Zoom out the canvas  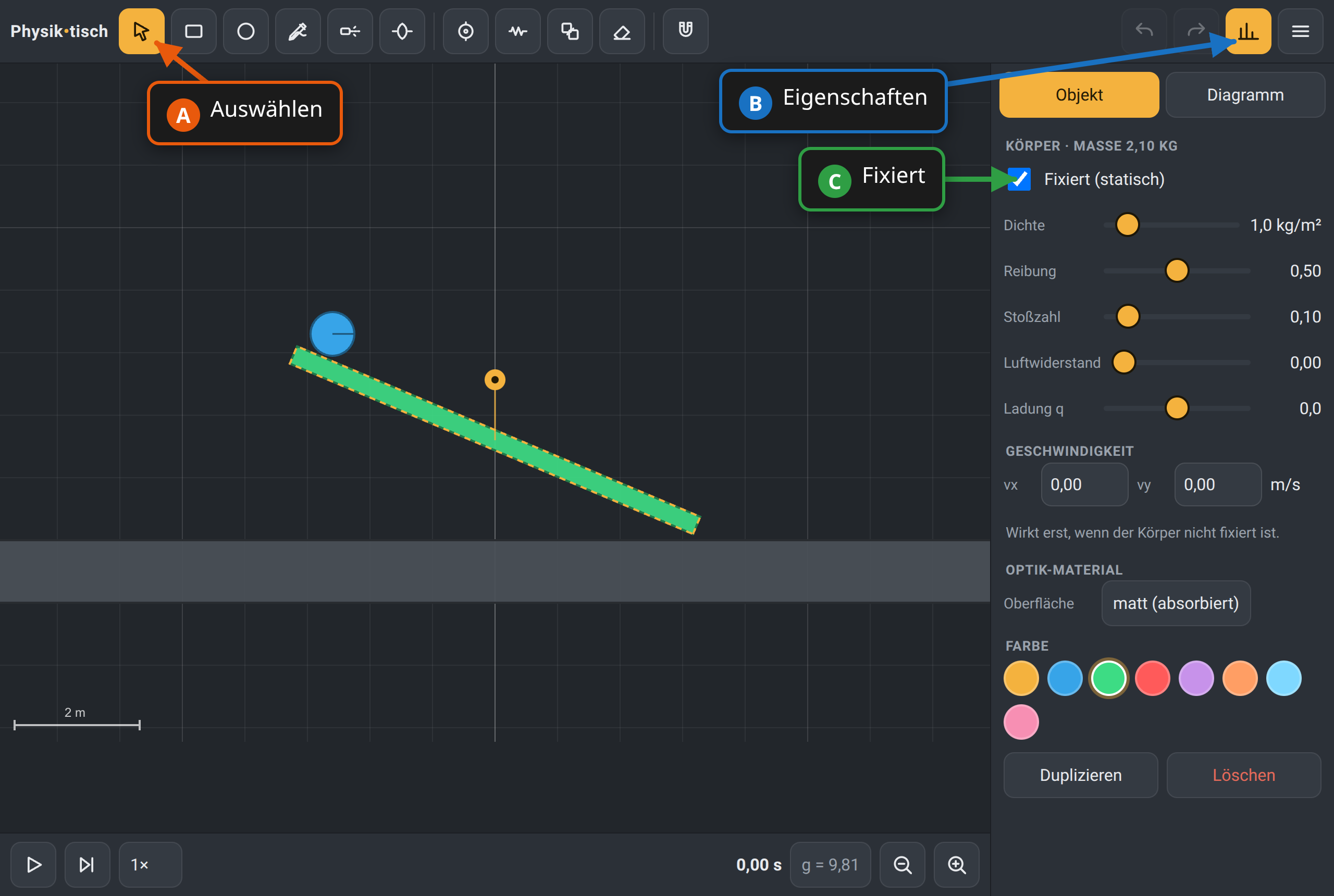903,865
